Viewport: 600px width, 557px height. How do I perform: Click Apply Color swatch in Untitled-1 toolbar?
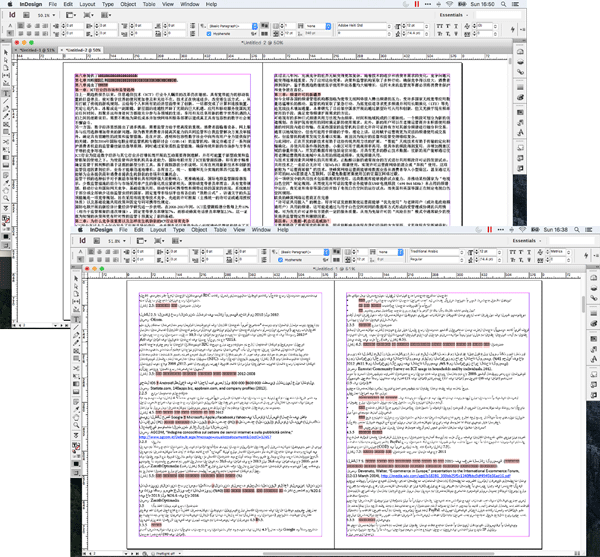tap(76, 464)
